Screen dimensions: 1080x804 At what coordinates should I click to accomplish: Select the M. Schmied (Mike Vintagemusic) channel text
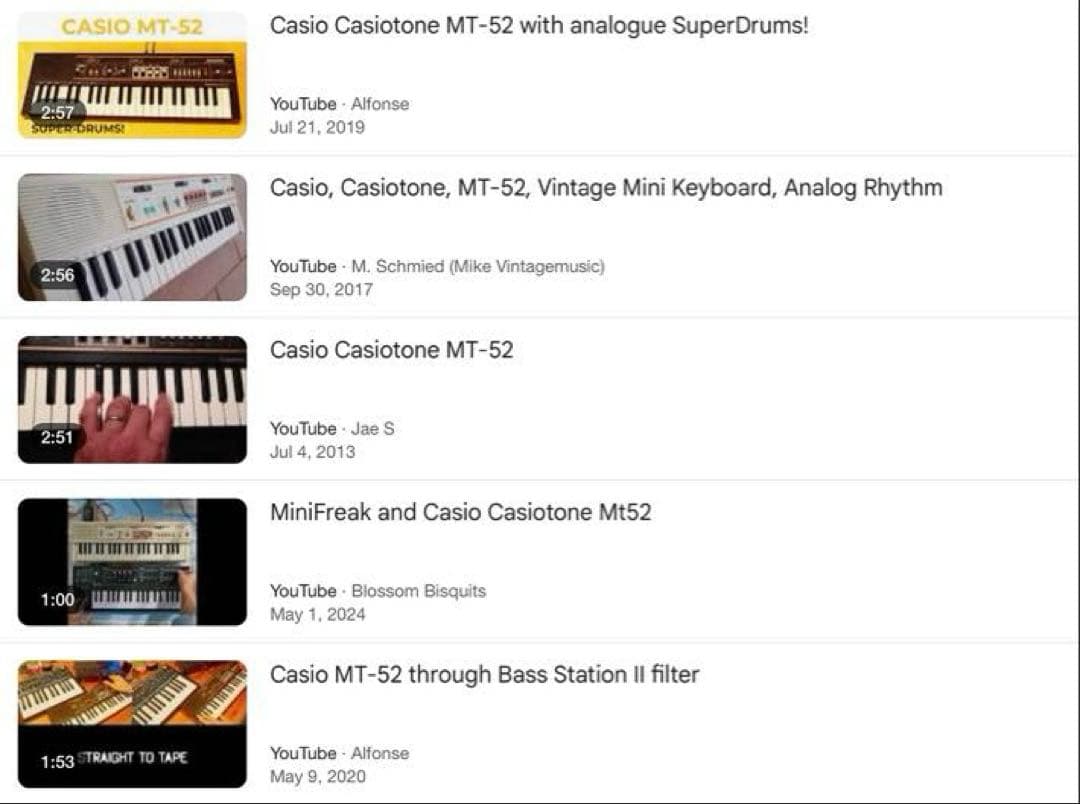pos(478,266)
